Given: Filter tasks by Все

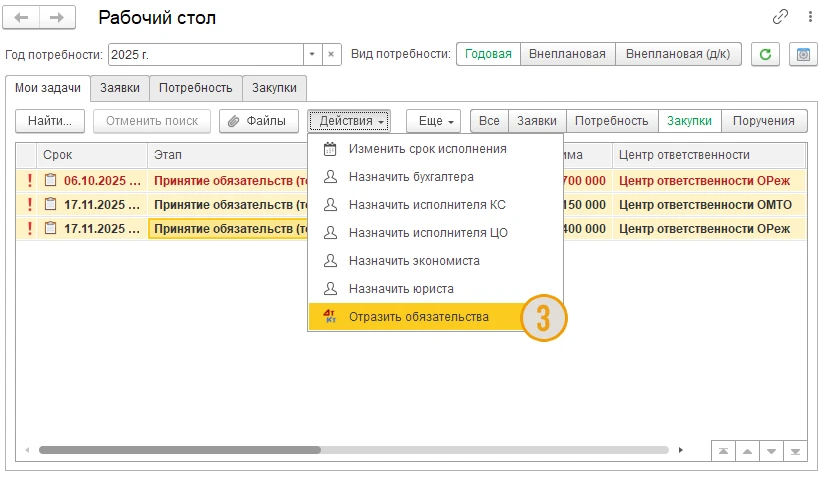Looking at the screenshot, I should point(489,121).
